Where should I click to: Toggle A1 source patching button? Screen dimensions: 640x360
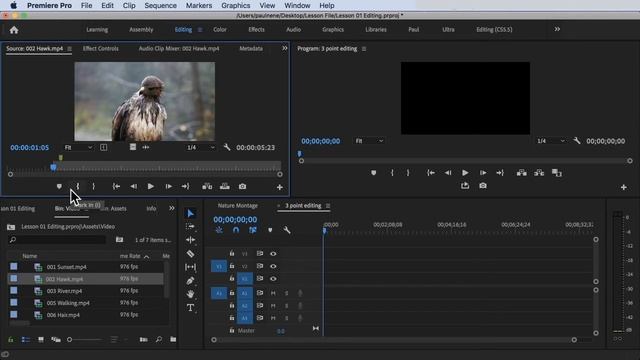click(219, 293)
